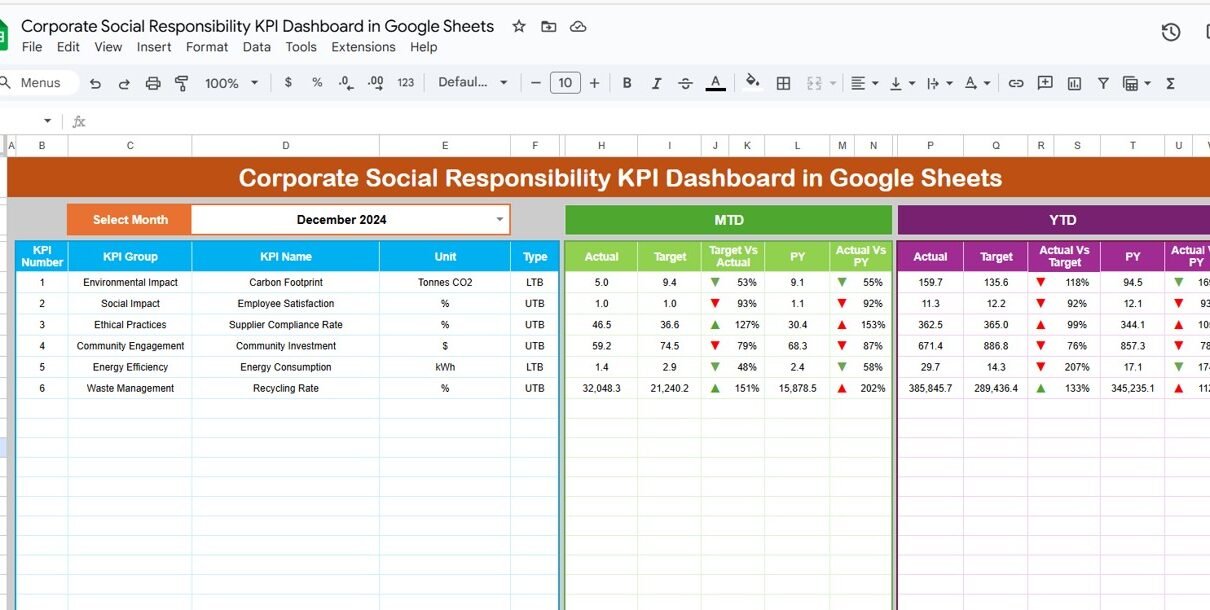Open the View menu
This screenshot has width=1210, height=610.
click(x=108, y=47)
